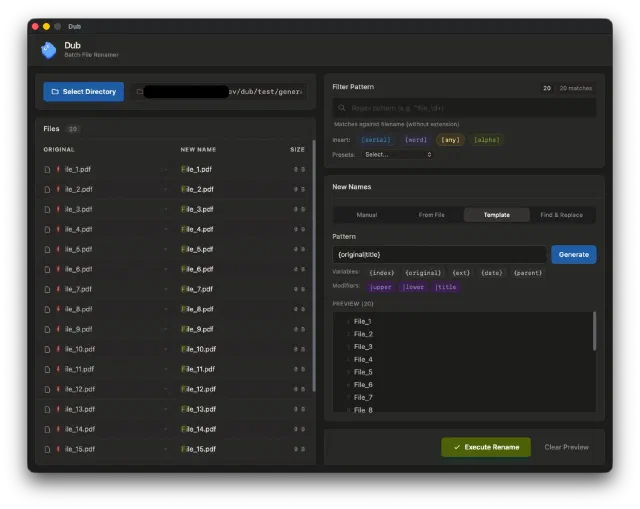Add the {parent} variable
Screen dimensions: 640x509
(527, 273)
